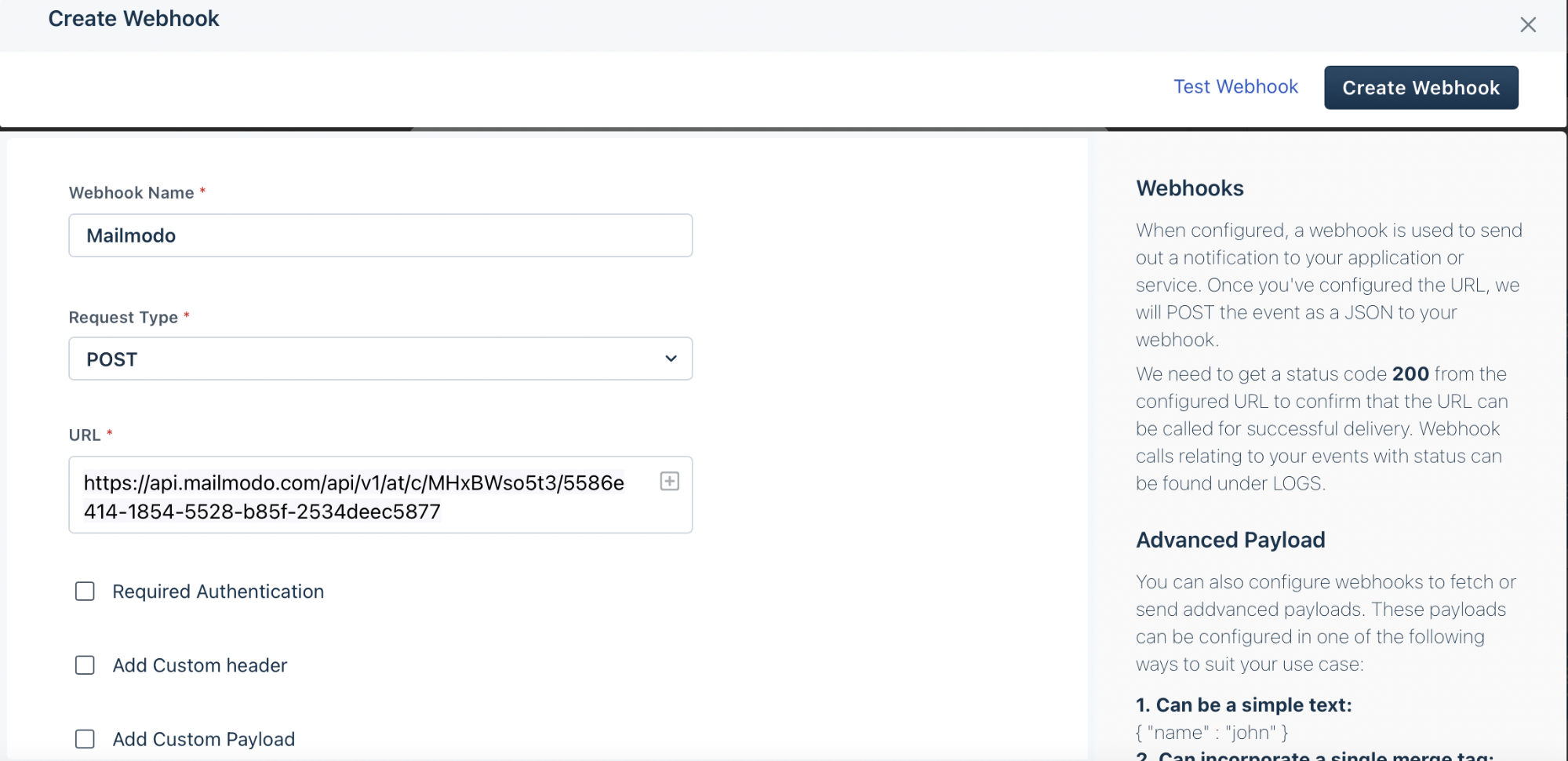The width and height of the screenshot is (1568, 761).
Task: Click the plus icon in URL field
Action: [x=669, y=482]
